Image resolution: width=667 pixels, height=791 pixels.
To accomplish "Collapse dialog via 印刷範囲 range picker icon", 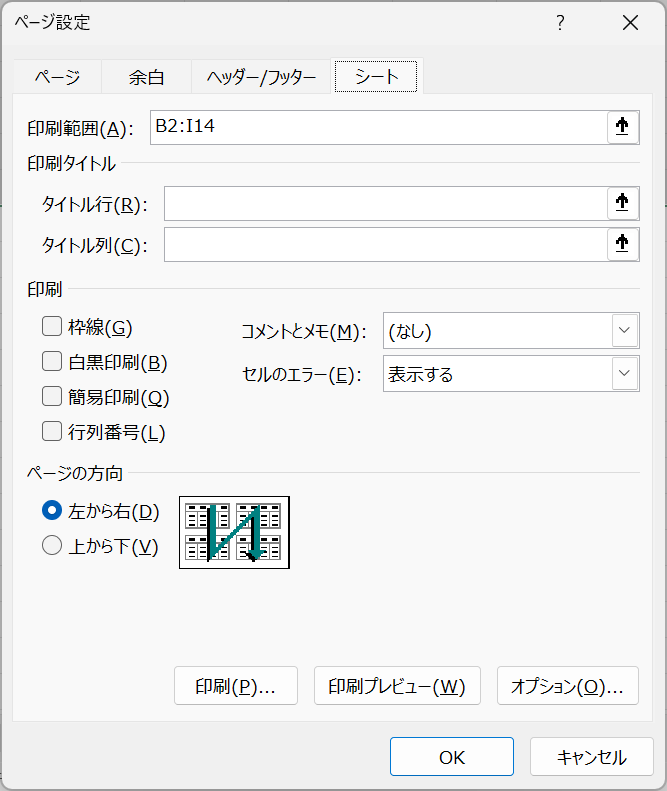I will click(x=623, y=127).
